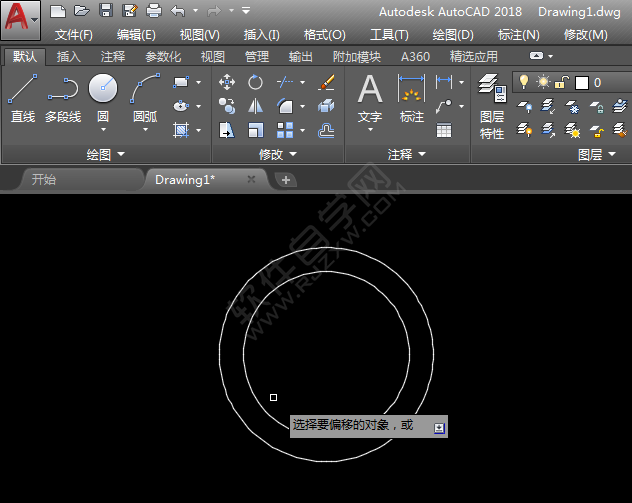Activate the Explode tool
The image size is (632, 503).
[x=326, y=106]
